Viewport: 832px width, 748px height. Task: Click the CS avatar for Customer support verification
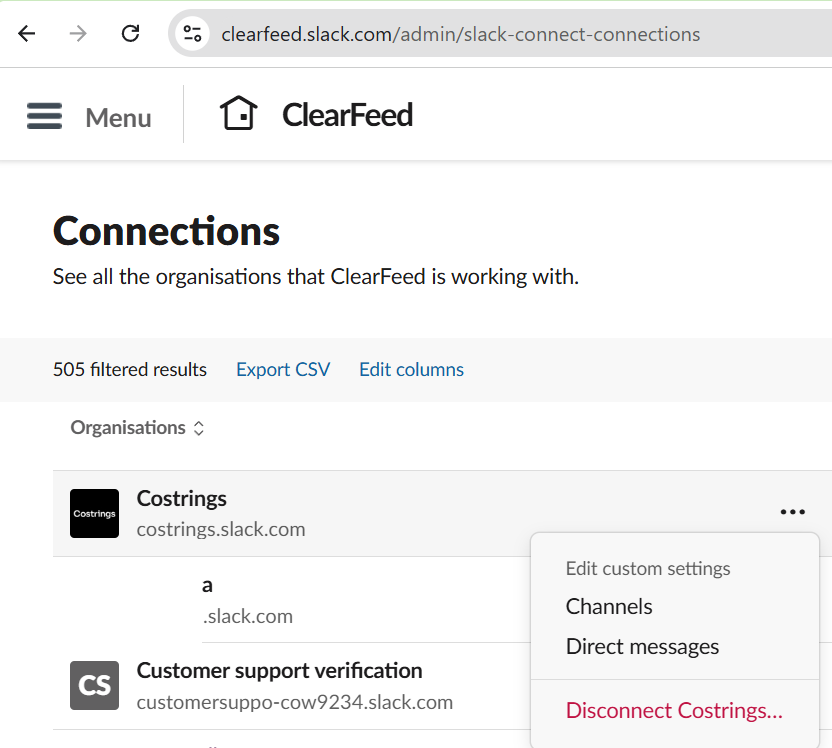[x=94, y=685]
